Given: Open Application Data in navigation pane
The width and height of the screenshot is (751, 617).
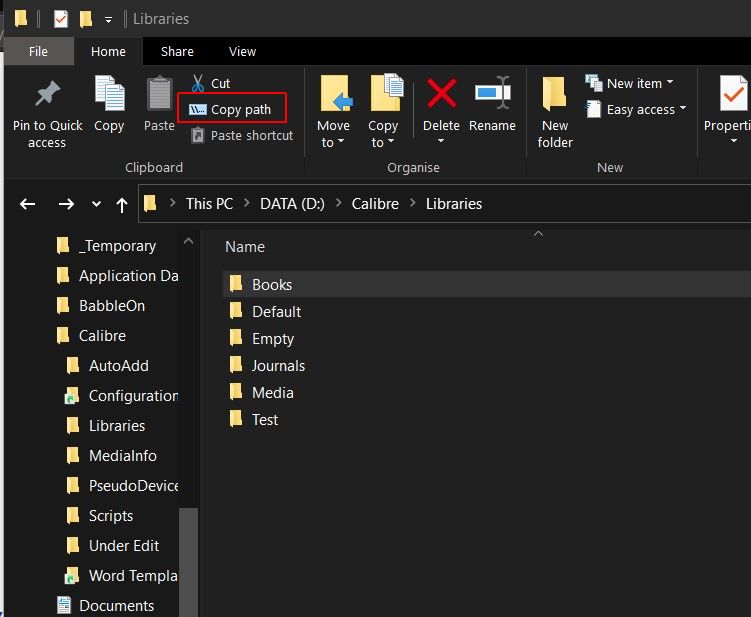Looking at the screenshot, I should (117, 276).
